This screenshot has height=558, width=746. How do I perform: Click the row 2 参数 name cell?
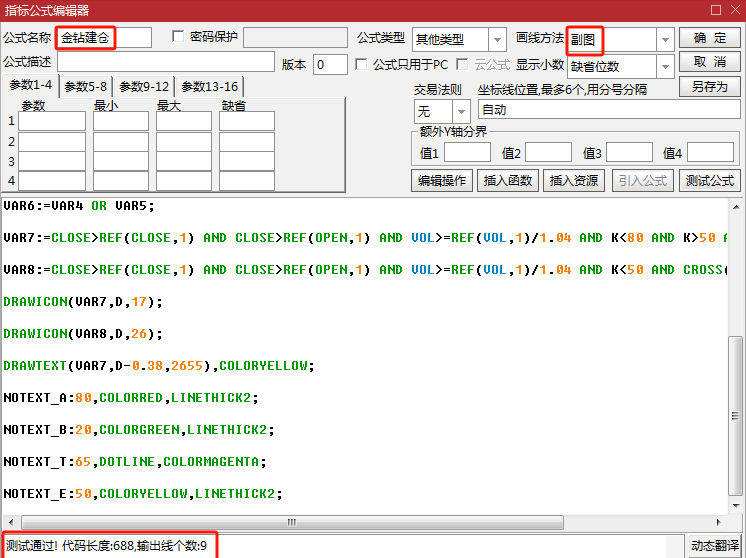[x=52, y=142]
